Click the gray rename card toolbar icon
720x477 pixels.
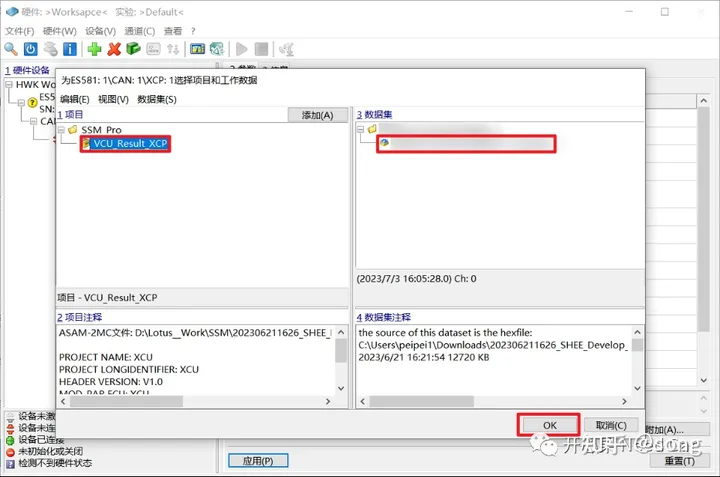click(153, 49)
